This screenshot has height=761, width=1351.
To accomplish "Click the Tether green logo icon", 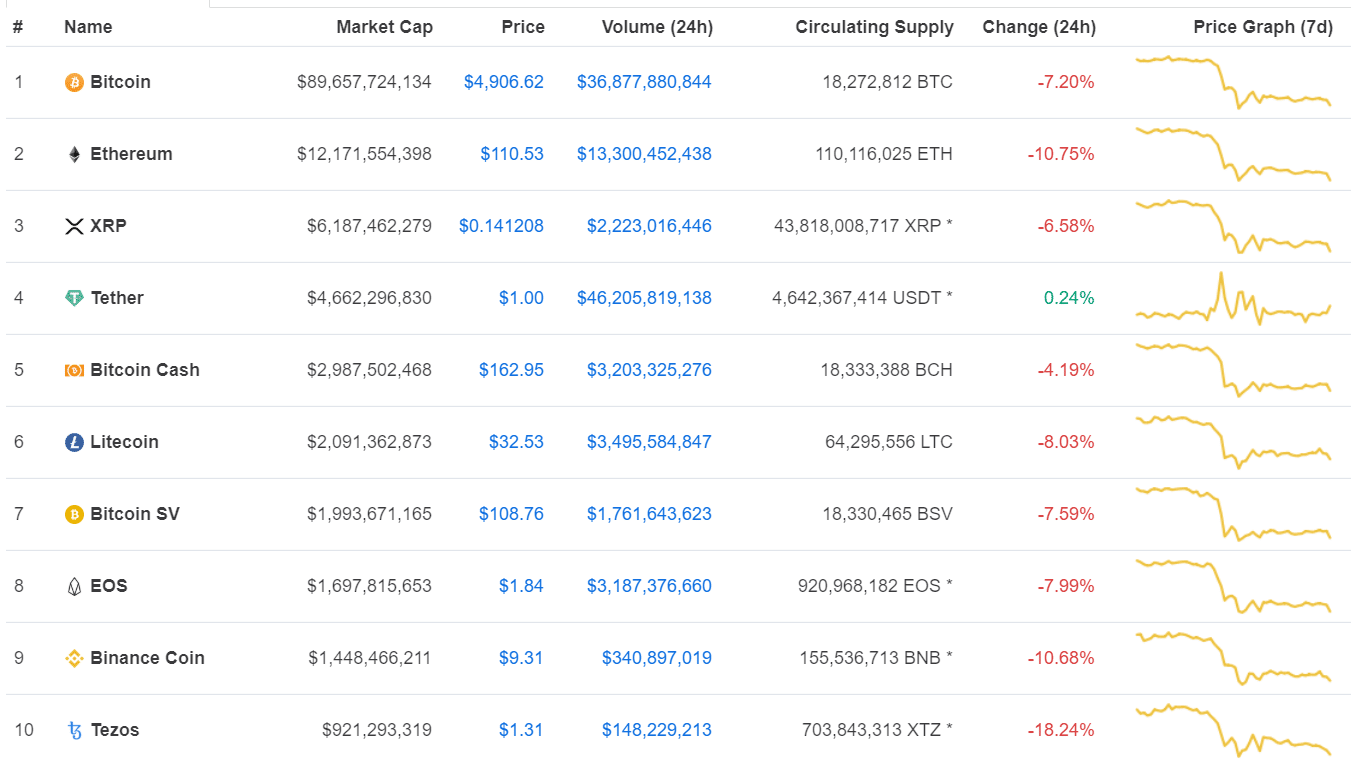I will click(x=74, y=298).
